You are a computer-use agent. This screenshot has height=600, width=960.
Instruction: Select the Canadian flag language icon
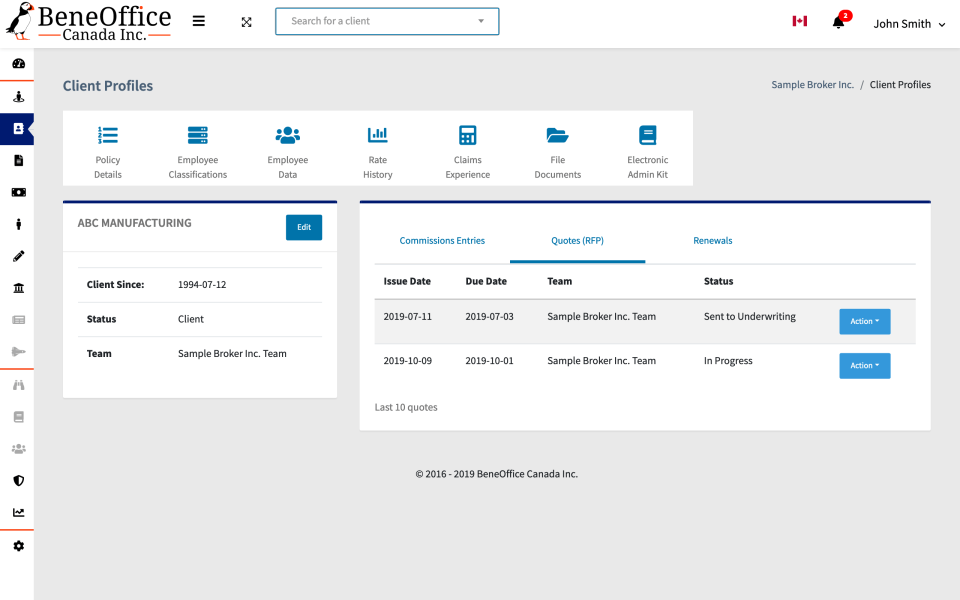pos(799,20)
